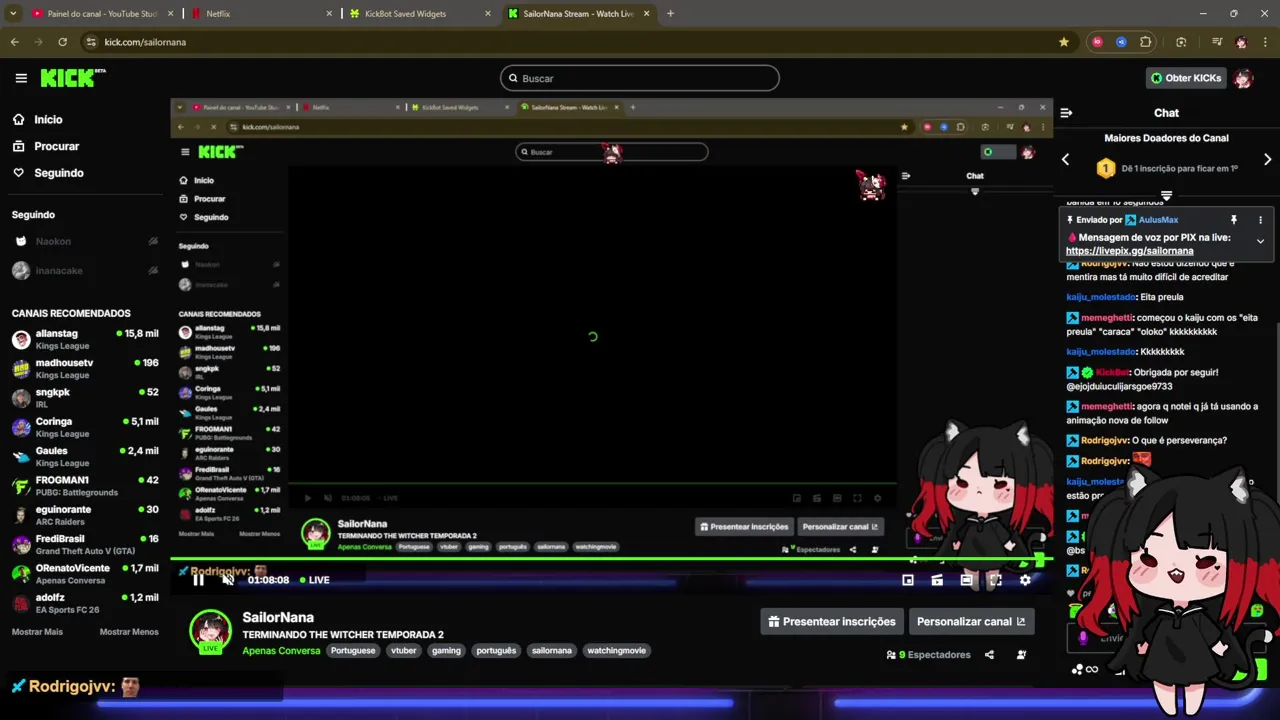Screen dimensions: 1280x720
Task: Open recommended channel Coringa
Action: 85,427
